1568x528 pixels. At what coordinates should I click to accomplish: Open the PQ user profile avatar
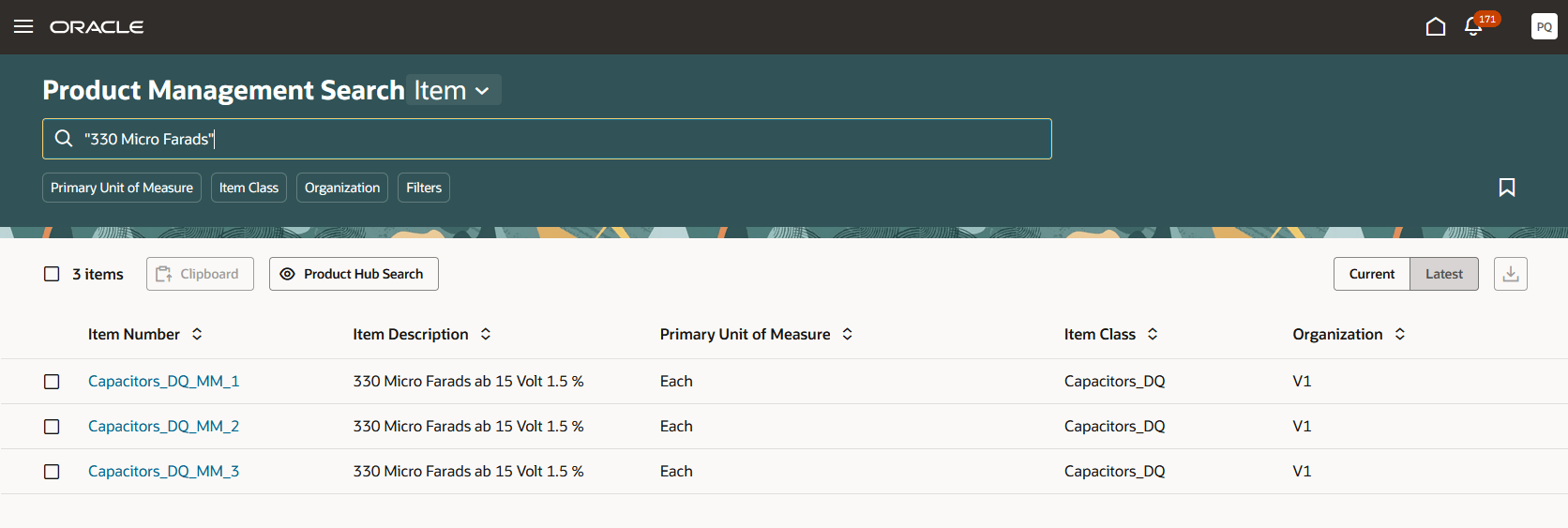[x=1544, y=26]
